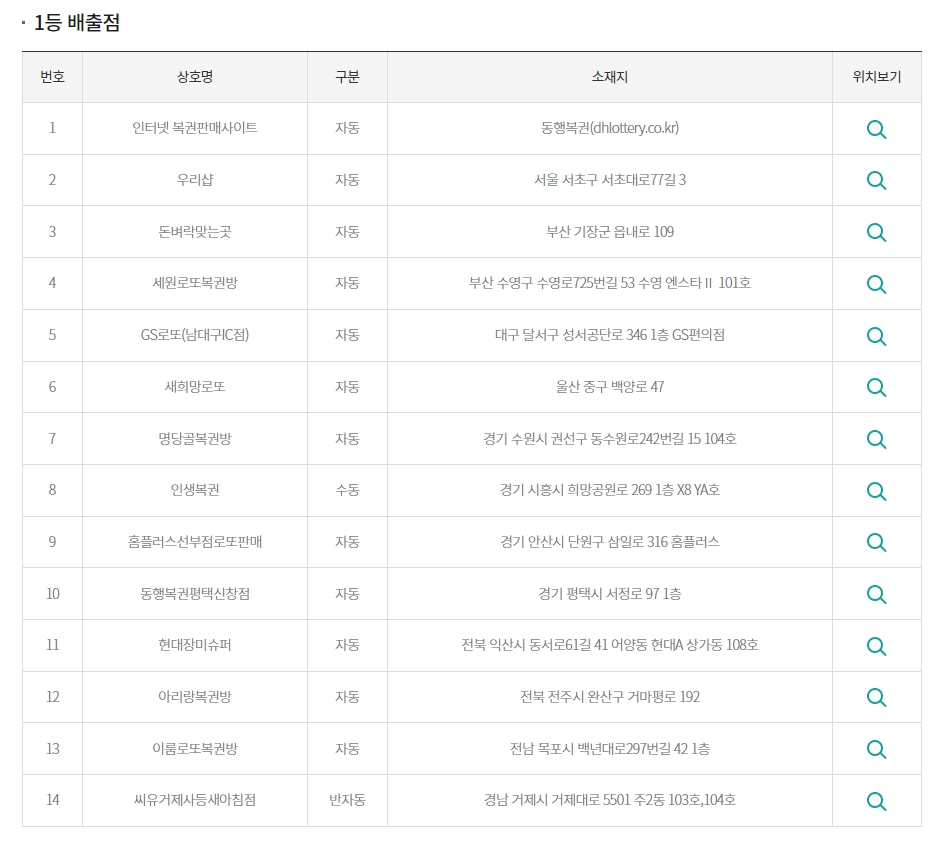
Task: Click row number 1
Action: 52,128
